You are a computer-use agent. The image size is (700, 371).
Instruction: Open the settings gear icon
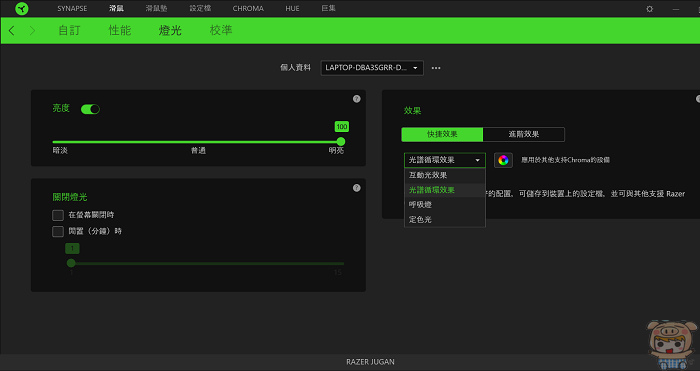click(x=650, y=9)
